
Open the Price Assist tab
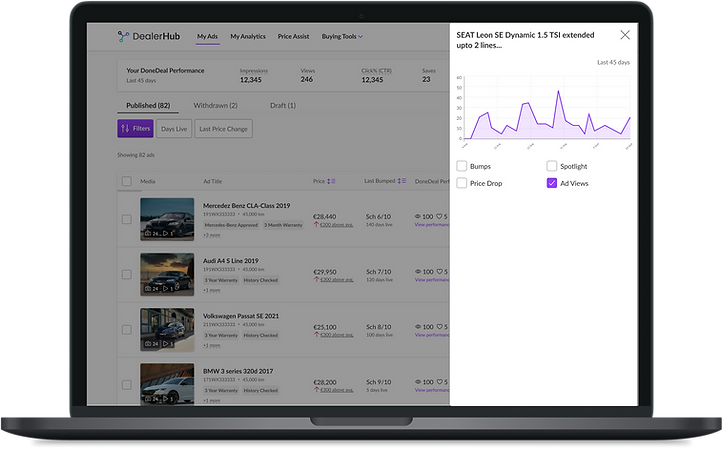click(x=293, y=36)
